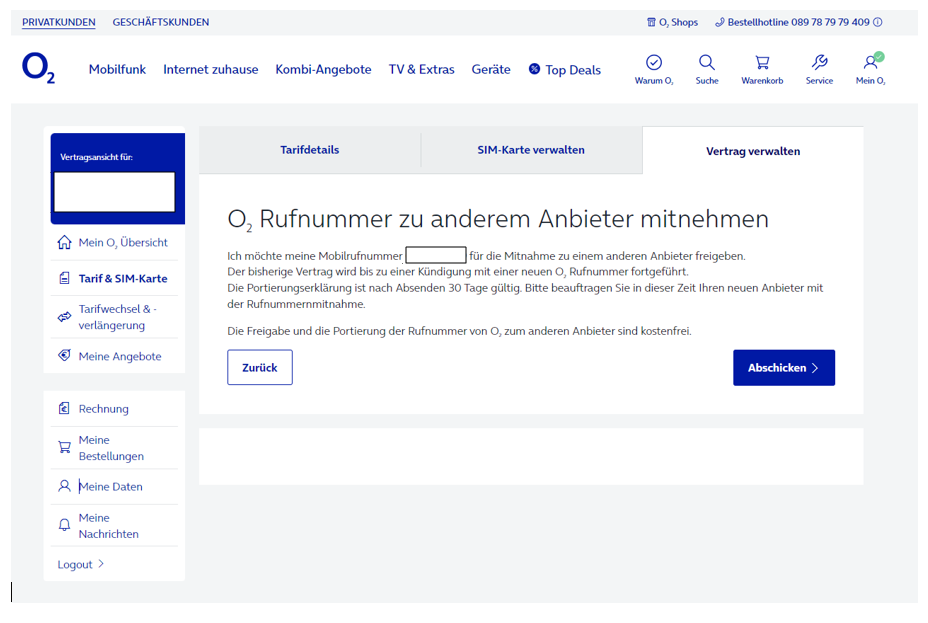This screenshot has width=928, height=623.
Task: Open the Warenkorb cart icon
Action: [x=762, y=63]
